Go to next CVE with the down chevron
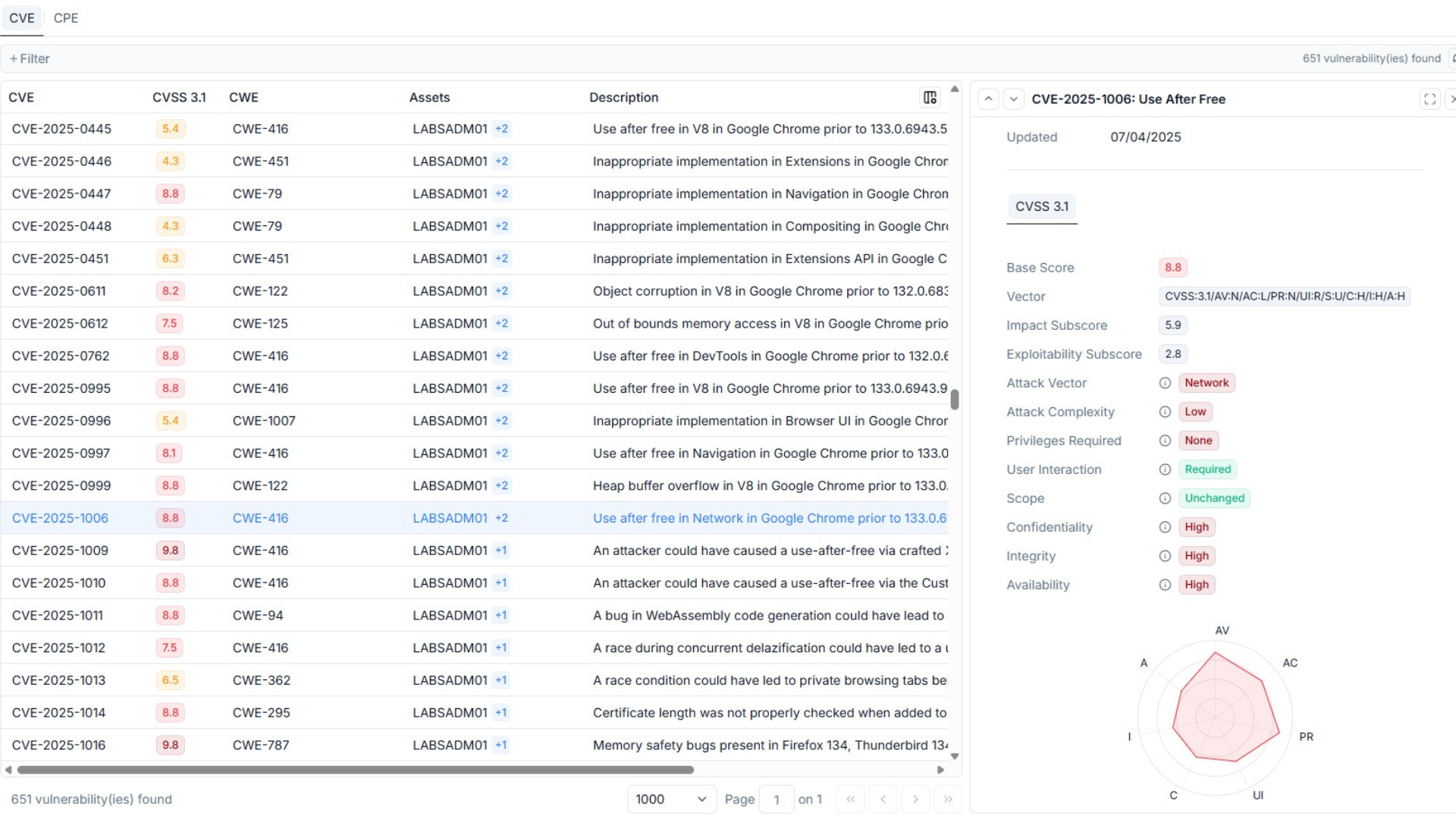The height and width of the screenshot is (819, 1456). [1013, 99]
